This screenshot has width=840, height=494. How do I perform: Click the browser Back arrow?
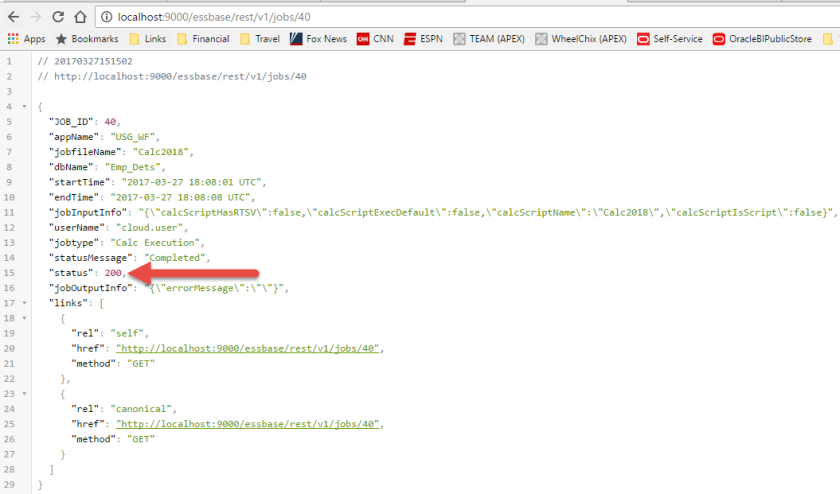tap(13, 17)
